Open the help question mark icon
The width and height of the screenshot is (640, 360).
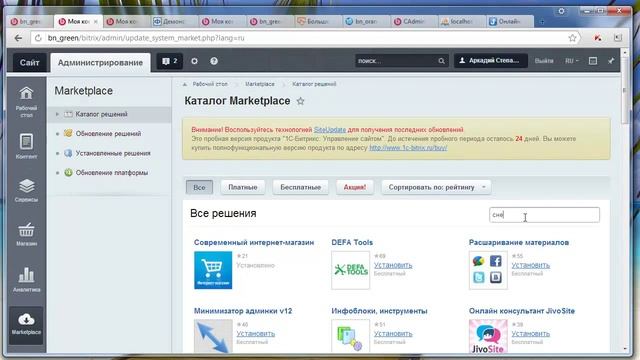point(214,61)
